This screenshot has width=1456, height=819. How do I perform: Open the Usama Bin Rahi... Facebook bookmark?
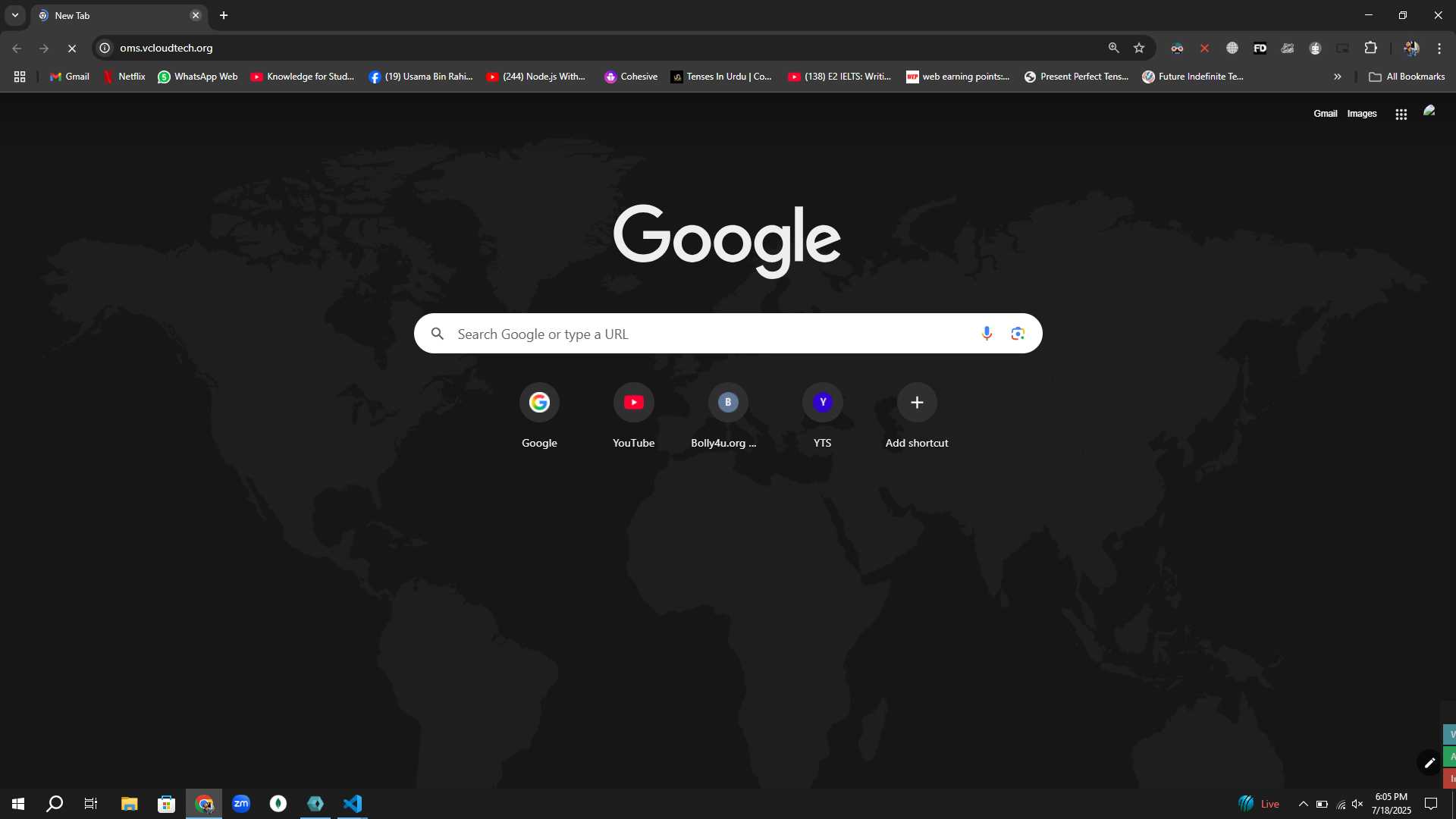(x=421, y=77)
